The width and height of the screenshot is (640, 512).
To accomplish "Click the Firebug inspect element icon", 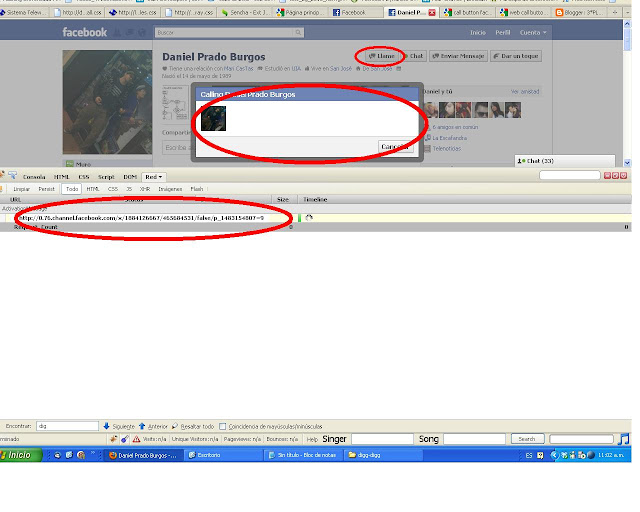I will click(x=13, y=176).
